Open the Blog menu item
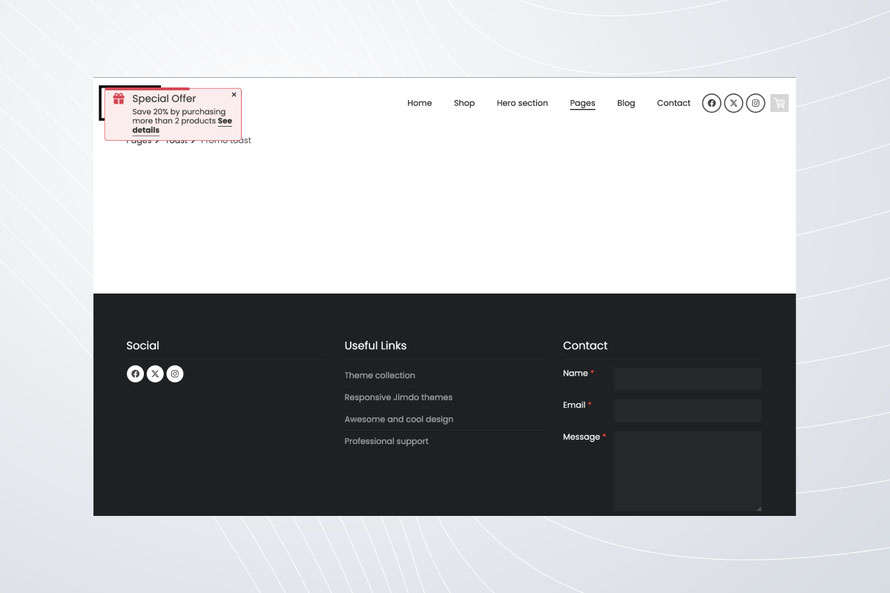This screenshot has height=593, width=890. (x=626, y=103)
